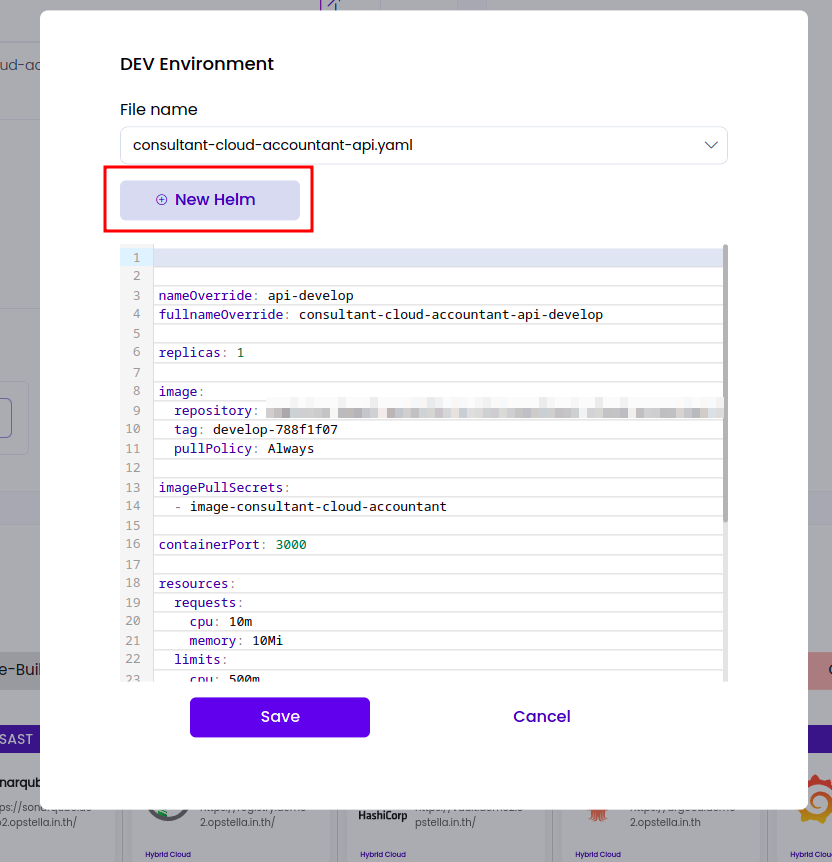This screenshot has height=862, width=832.
Task: Click the chevron arrow of file name selector
Action: pos(711,145)
